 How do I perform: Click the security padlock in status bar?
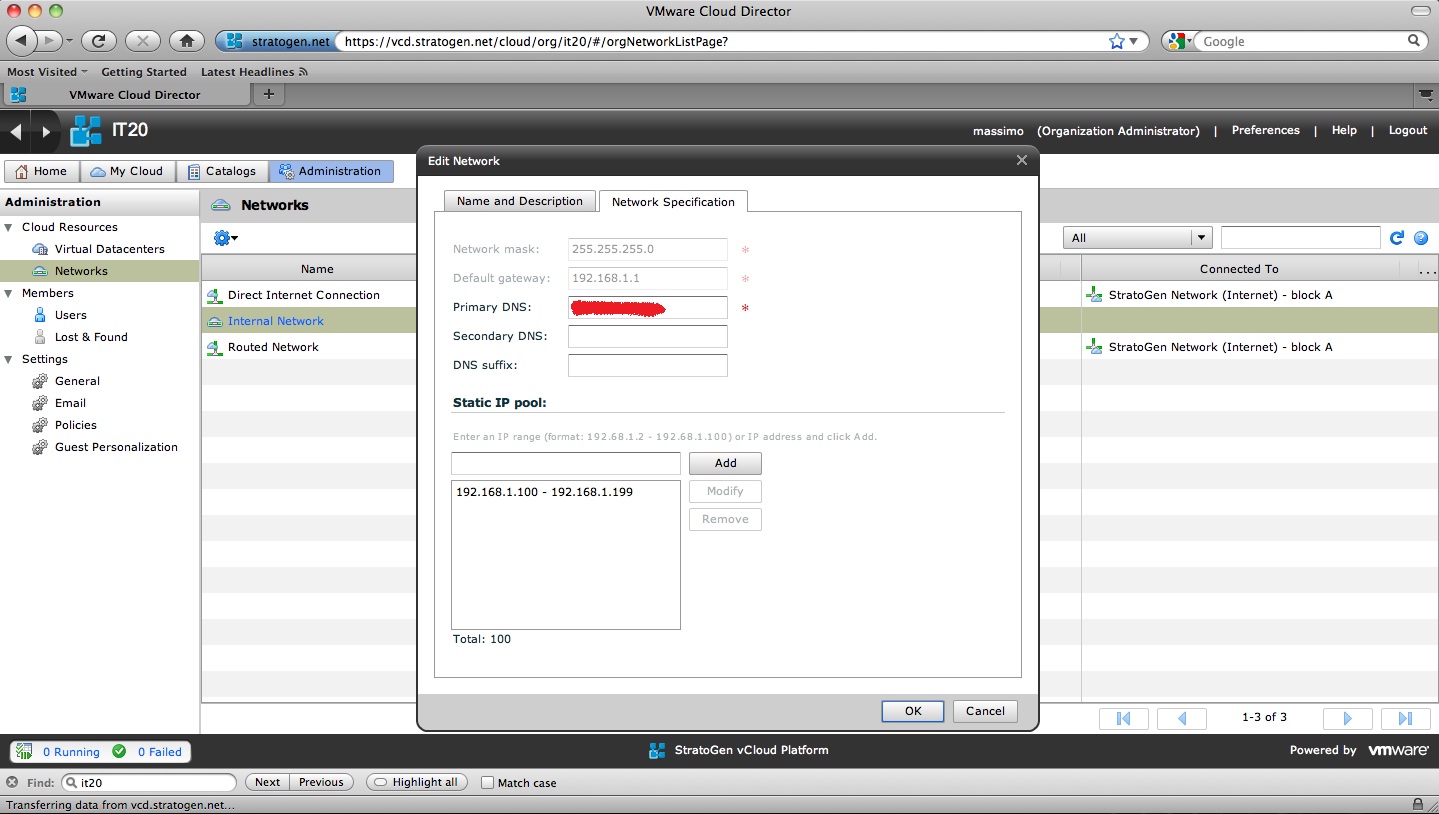[x=1418, y=804]
